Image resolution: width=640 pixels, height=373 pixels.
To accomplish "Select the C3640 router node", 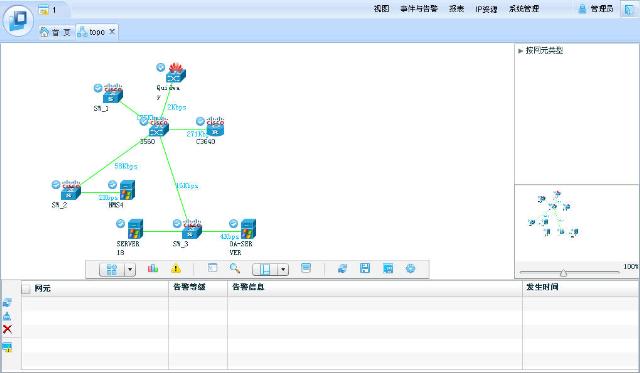I will pyautogui.click(x=215, y=130).
